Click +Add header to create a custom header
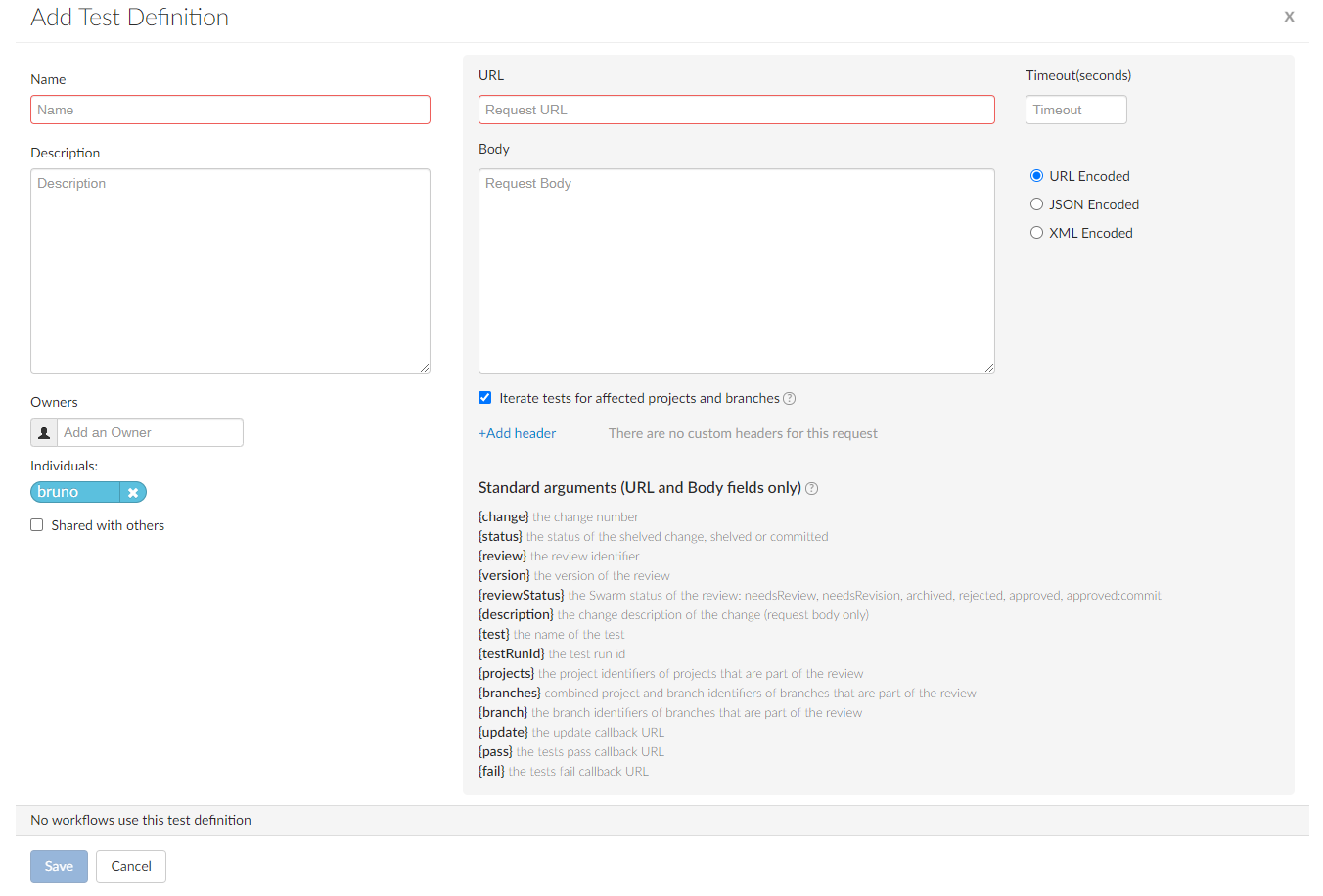Viewport: 1323px width, 896px height. 517,432
